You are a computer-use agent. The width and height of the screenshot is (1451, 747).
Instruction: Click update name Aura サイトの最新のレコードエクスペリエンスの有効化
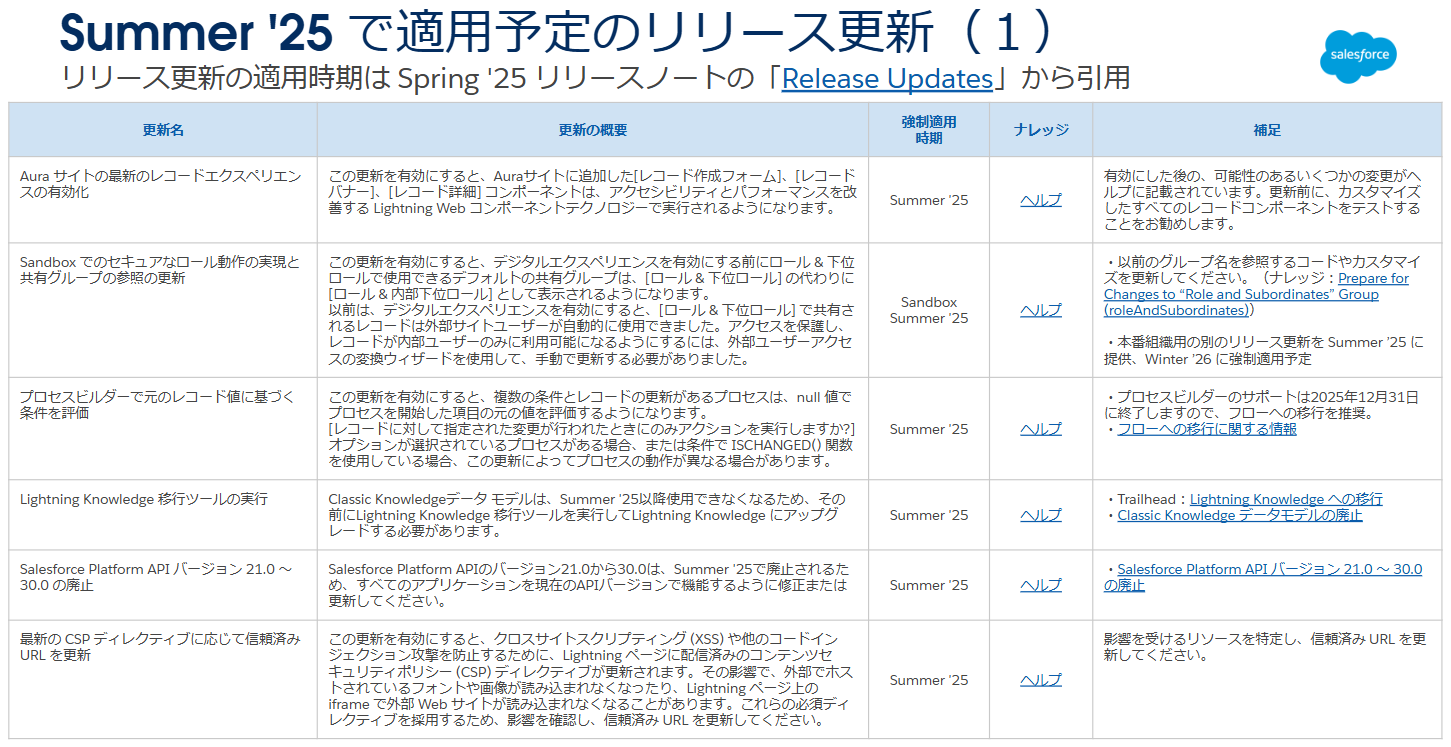click(160, 184)
